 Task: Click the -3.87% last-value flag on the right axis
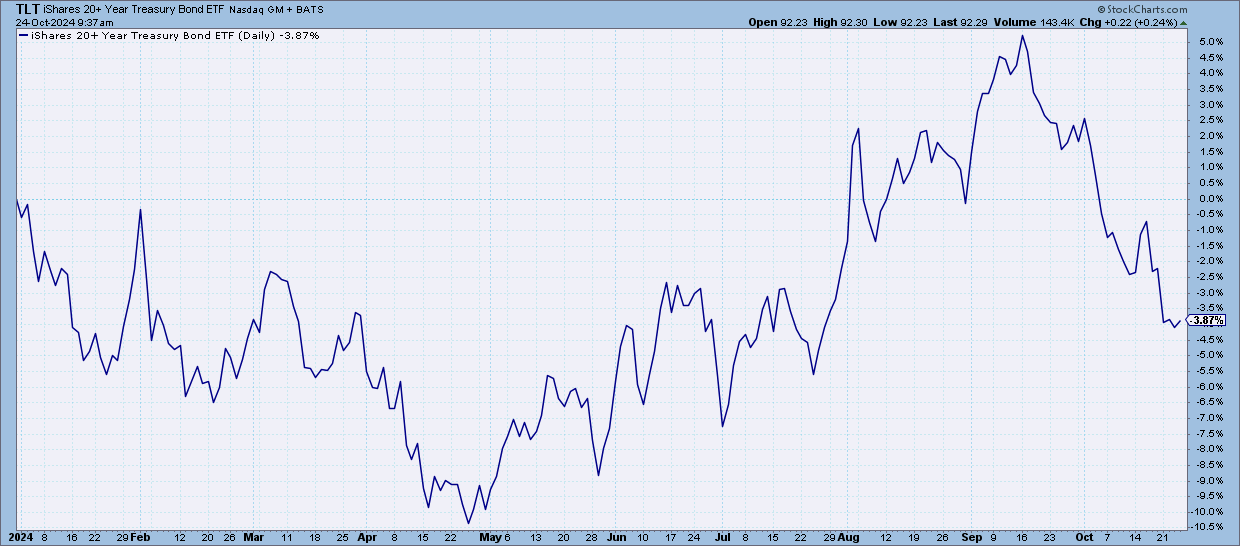coord(1209,320)
